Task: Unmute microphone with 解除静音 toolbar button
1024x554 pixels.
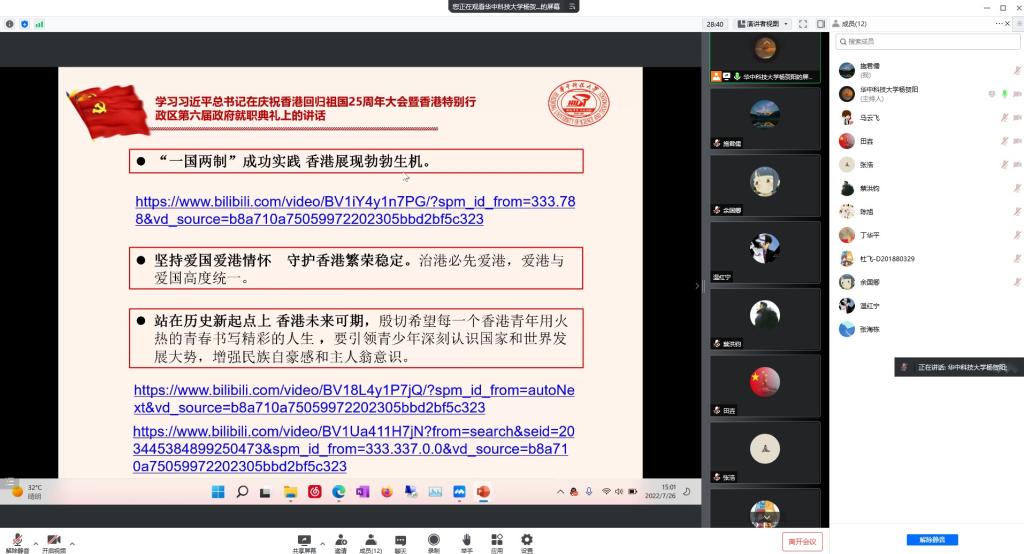Action: (15, 541)
